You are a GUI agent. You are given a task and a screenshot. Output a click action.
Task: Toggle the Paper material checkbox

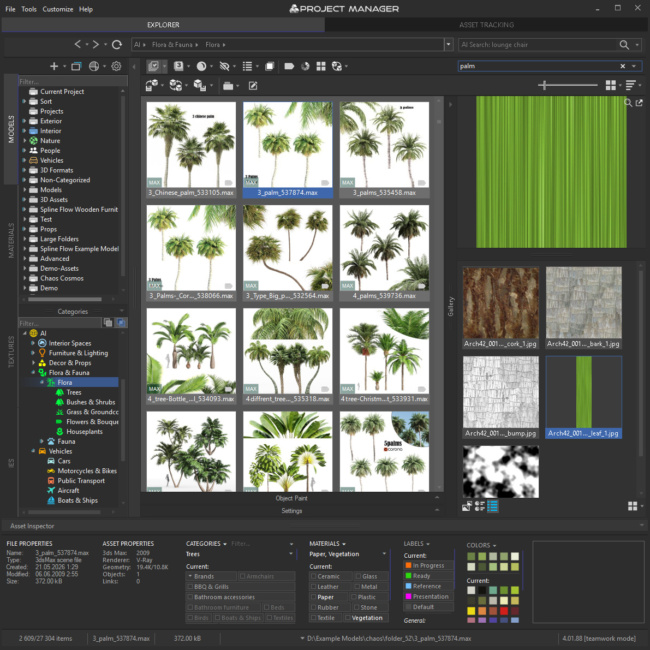(x=314, y=597)
